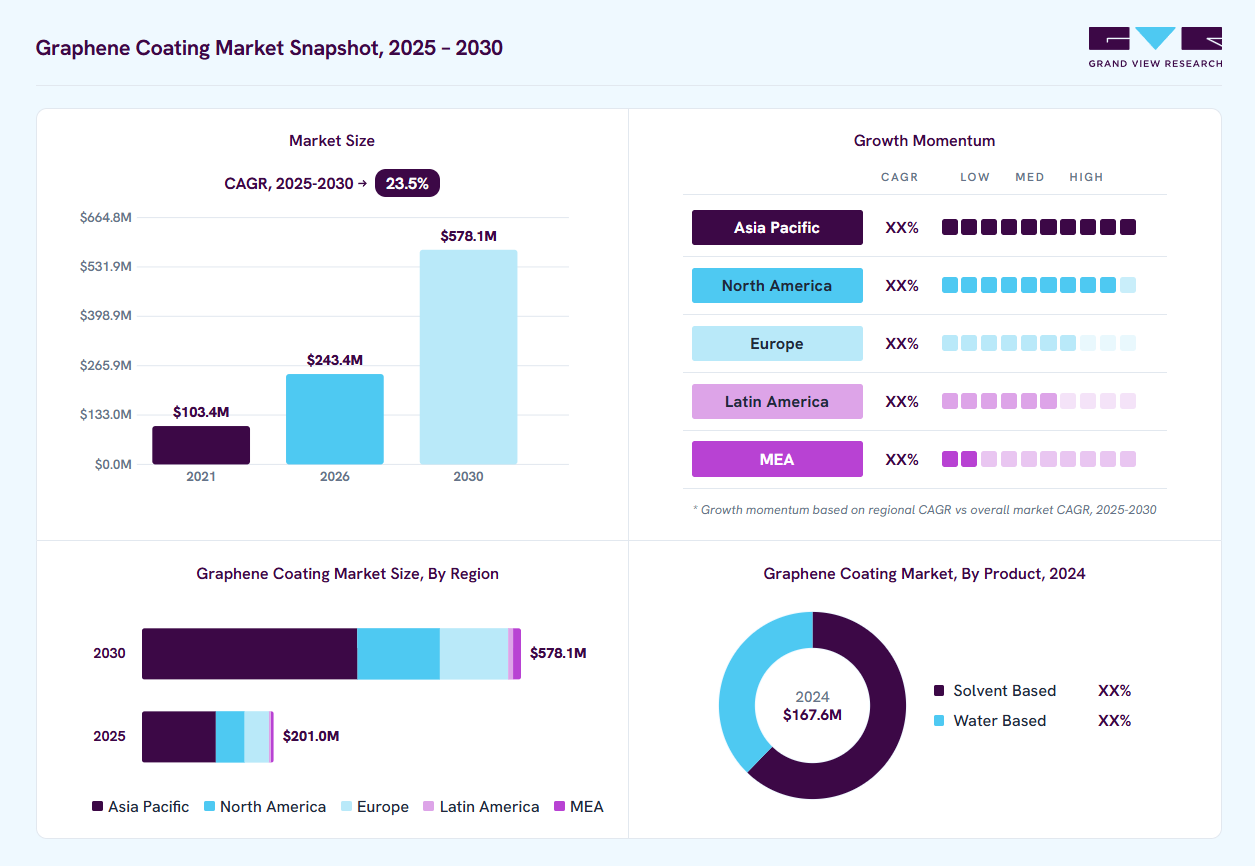Click the growth momentum footnote text
1255x866 pixels.
point(924,510)
